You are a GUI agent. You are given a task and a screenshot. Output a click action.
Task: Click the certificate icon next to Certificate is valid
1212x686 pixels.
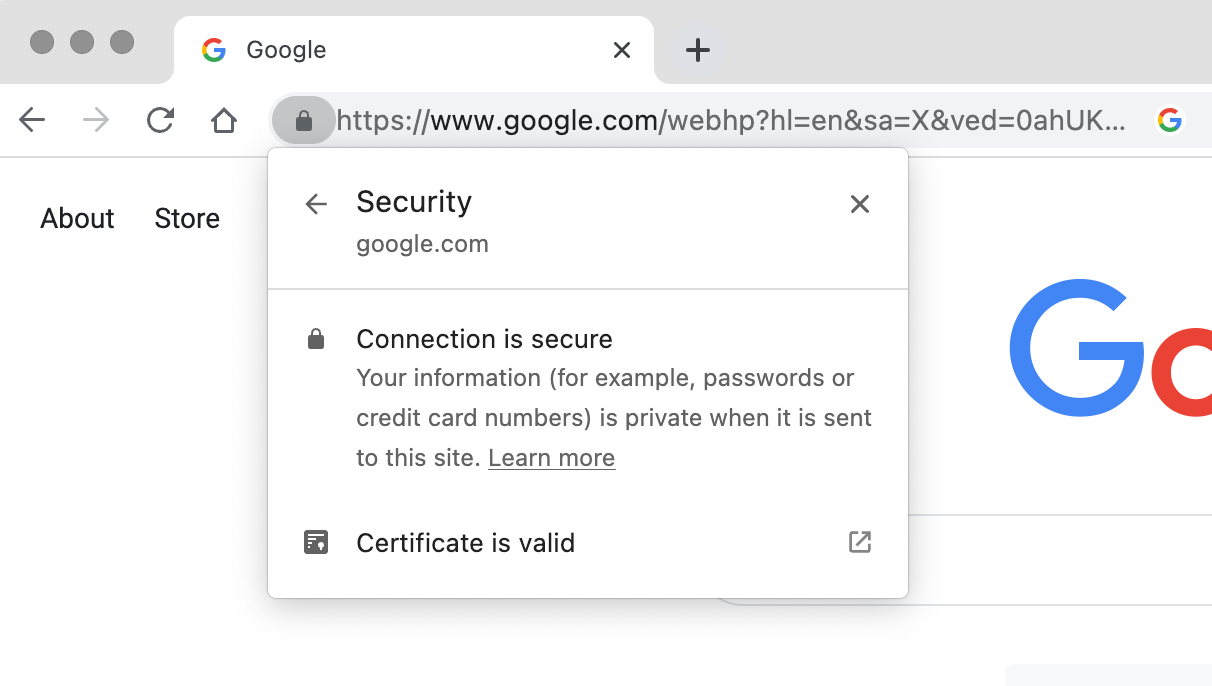[x=315, y=542]
